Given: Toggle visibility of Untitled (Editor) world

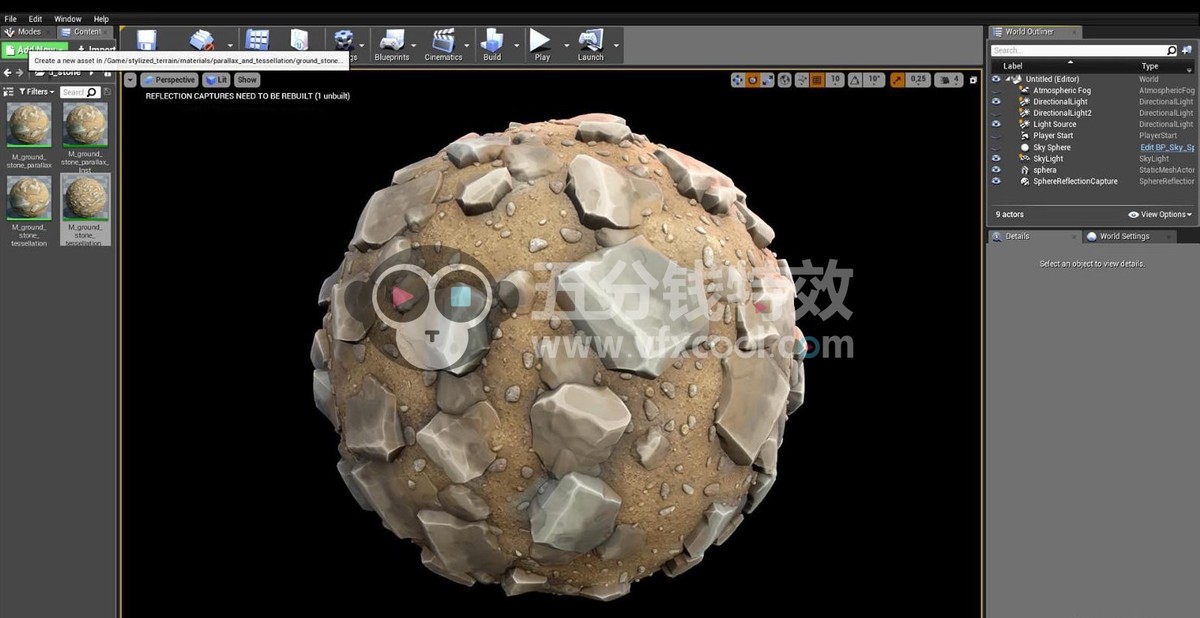Looking at the screenshot, I should pos(996,79).
